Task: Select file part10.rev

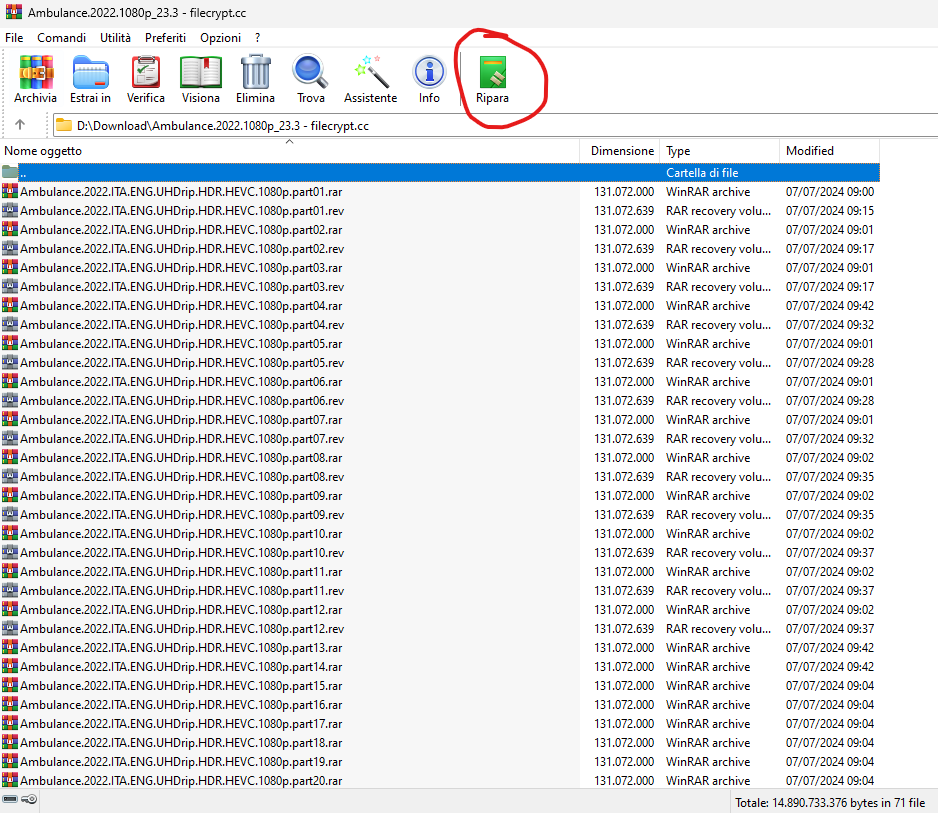Action: click(440, 553)
